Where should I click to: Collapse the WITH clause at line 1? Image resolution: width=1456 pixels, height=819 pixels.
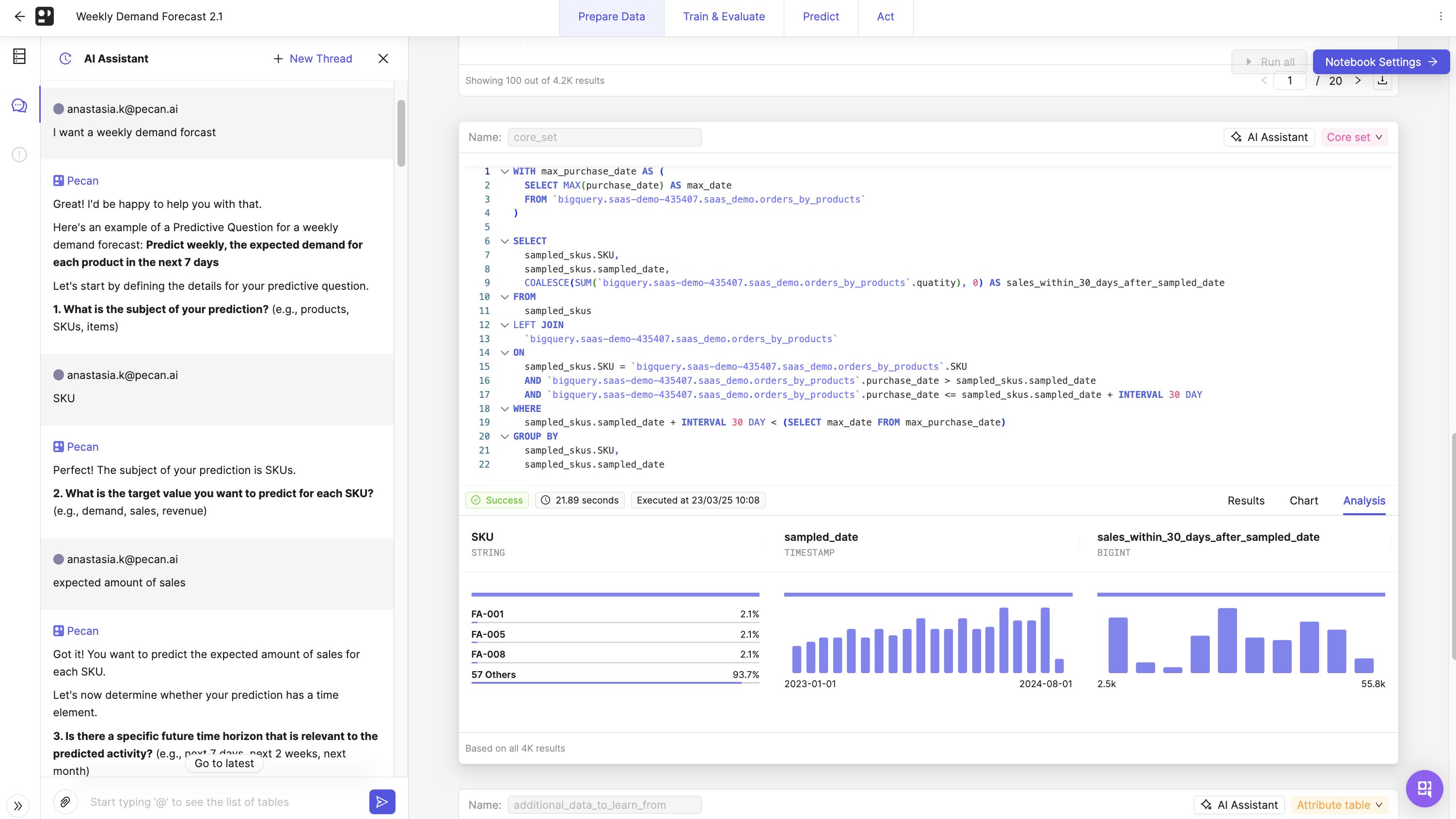(505, 171)
